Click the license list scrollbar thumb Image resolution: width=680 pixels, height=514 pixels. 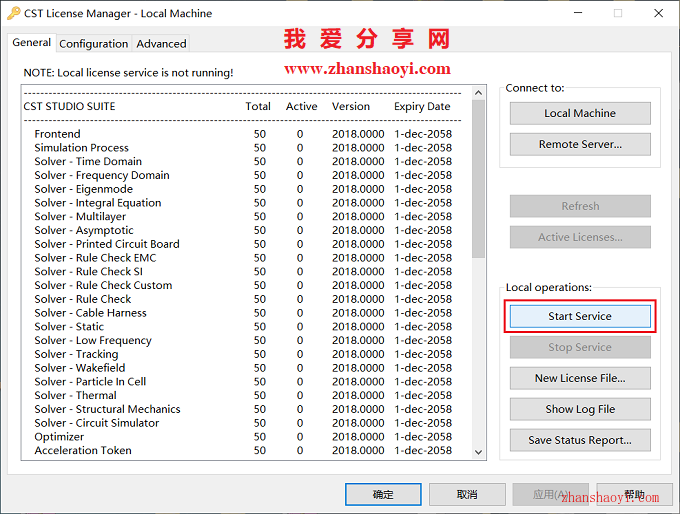pos(478,179)
